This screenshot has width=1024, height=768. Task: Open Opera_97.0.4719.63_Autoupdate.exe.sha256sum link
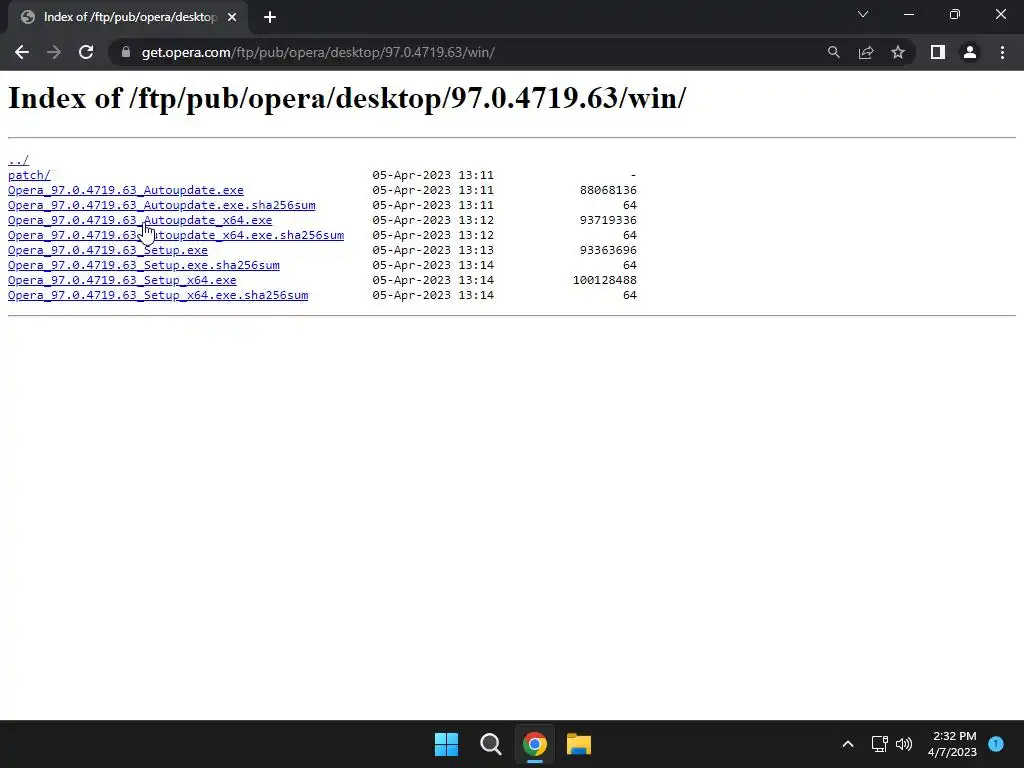pyautogui.click(x=161, y=205)
